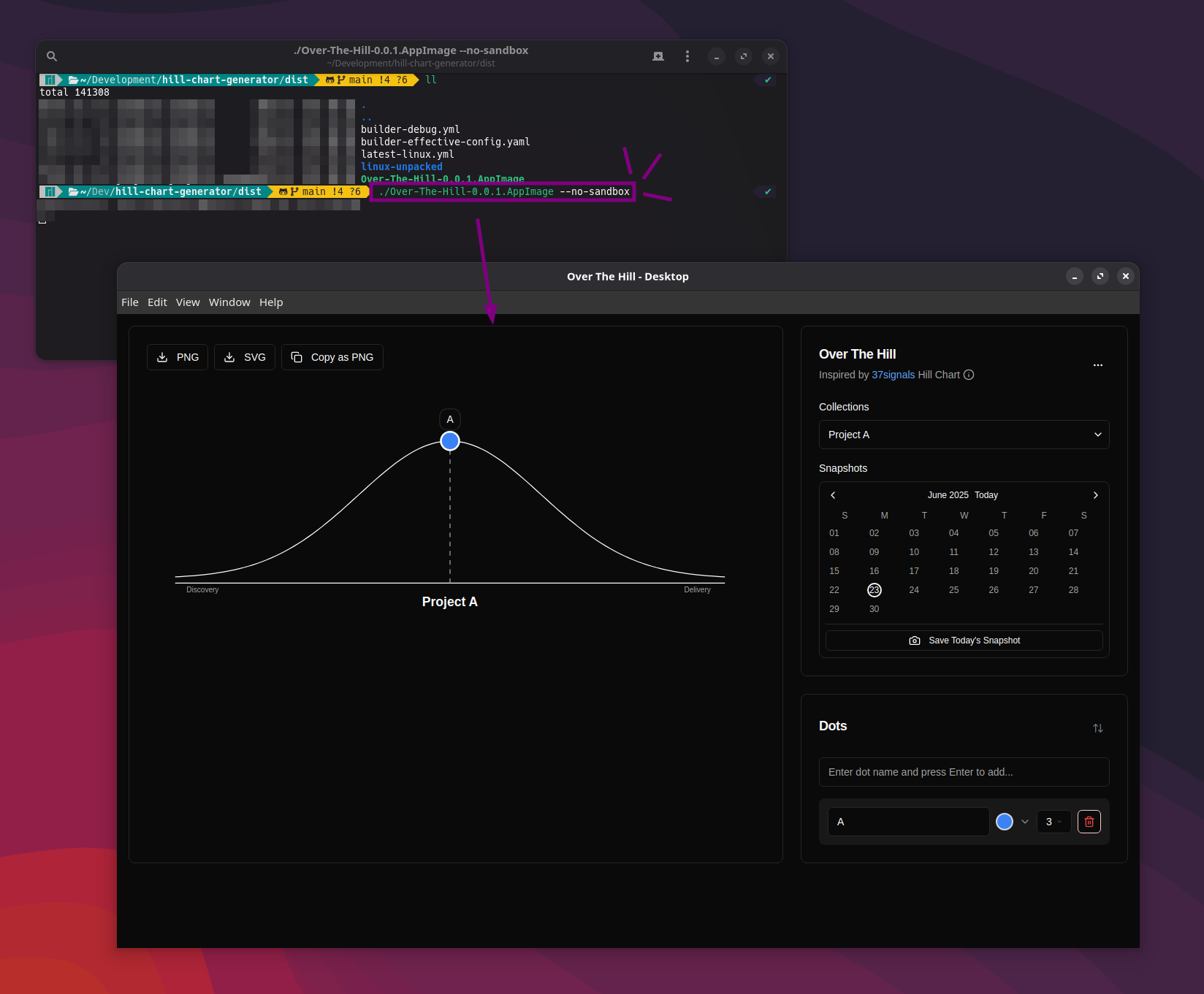The height and width of the screenshot is (994, 1204).
Task: Open the three-dots options menu in Over The Hill panel
Action: coord(1097,364)
